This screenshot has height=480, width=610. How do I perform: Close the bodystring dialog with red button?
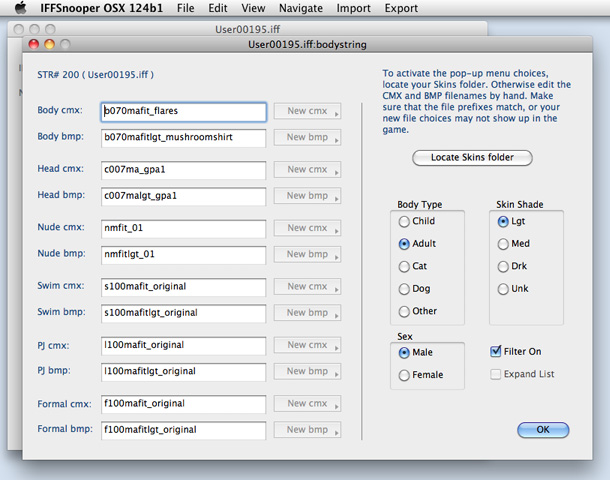35,45
